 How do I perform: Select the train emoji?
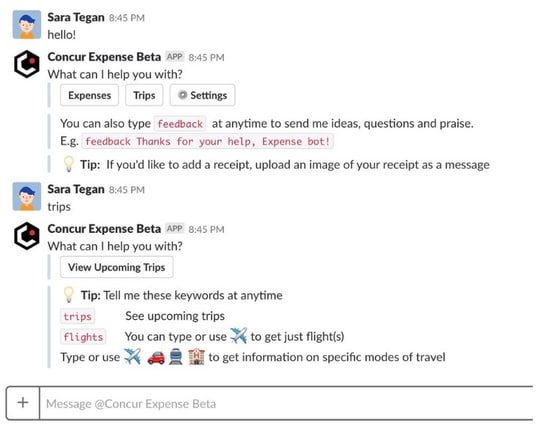pyautogui.click(x=176, y=357)
